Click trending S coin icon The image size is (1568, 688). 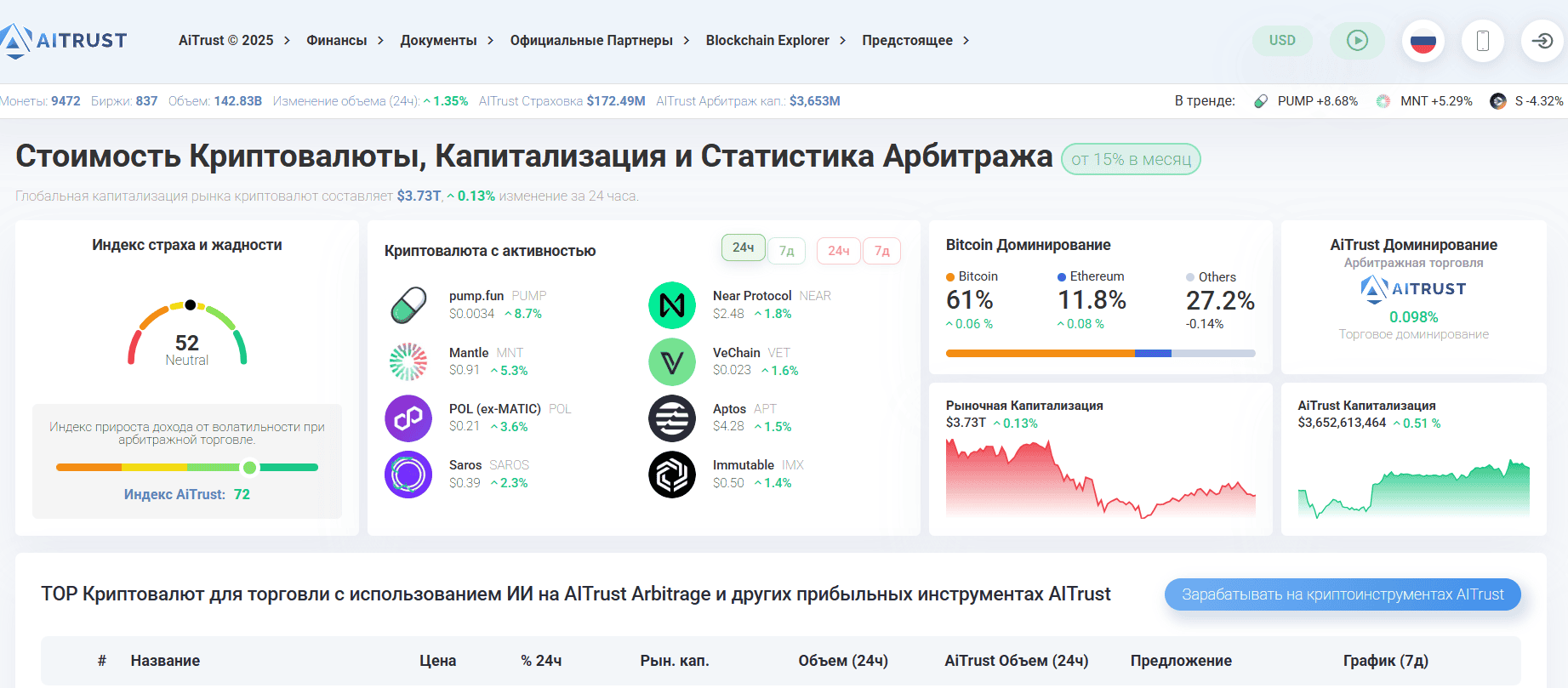(x=1498, y=101)
